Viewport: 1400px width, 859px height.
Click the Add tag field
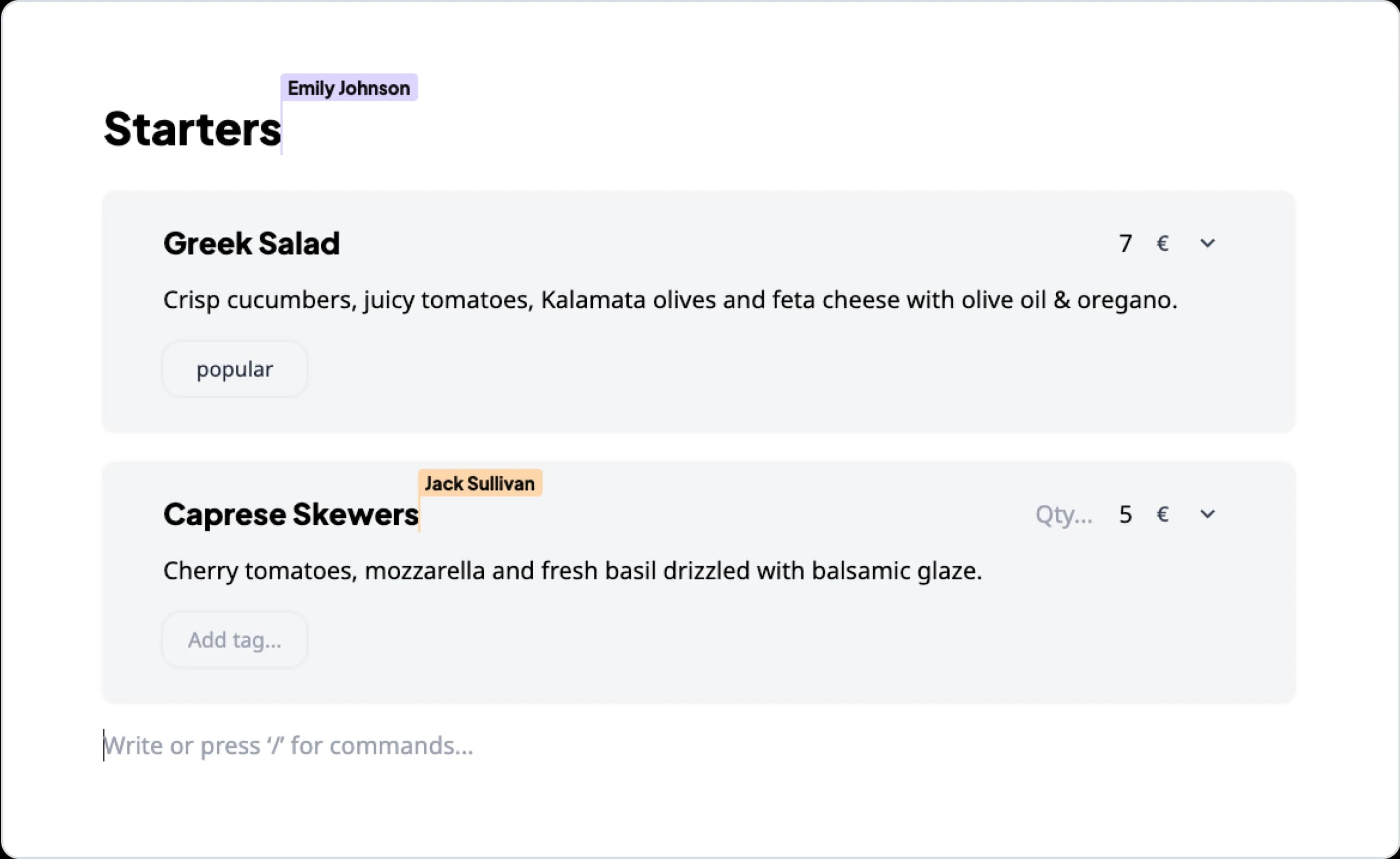[x=235, y=640]
